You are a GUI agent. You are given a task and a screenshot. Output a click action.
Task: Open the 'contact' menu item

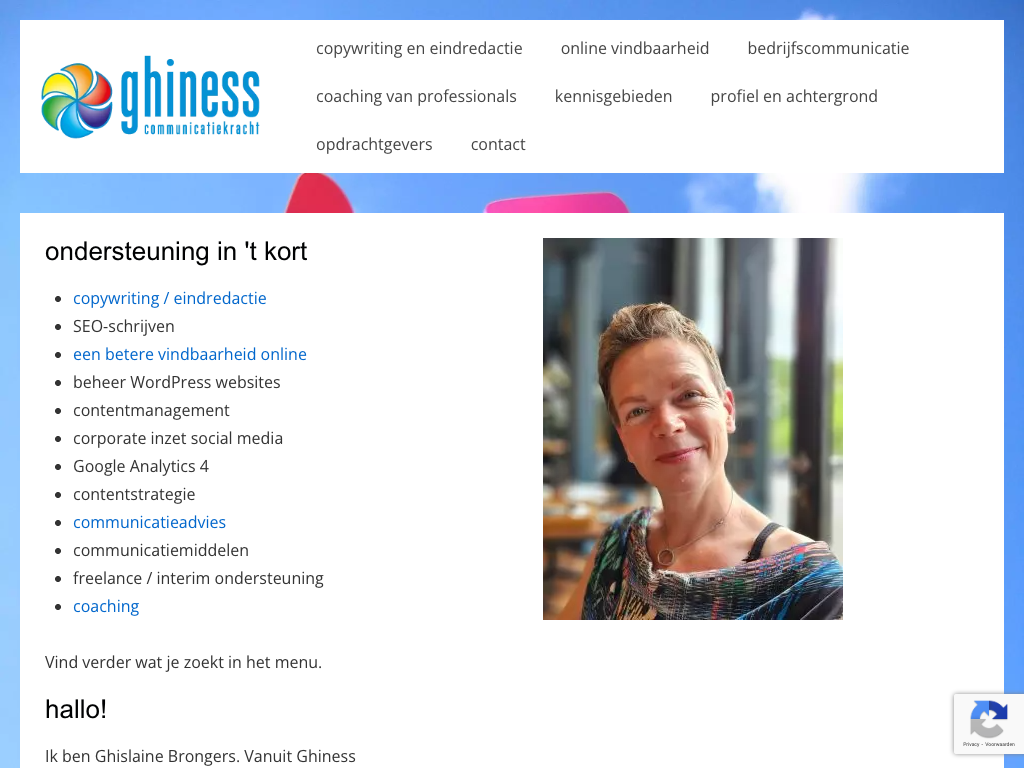498,144
